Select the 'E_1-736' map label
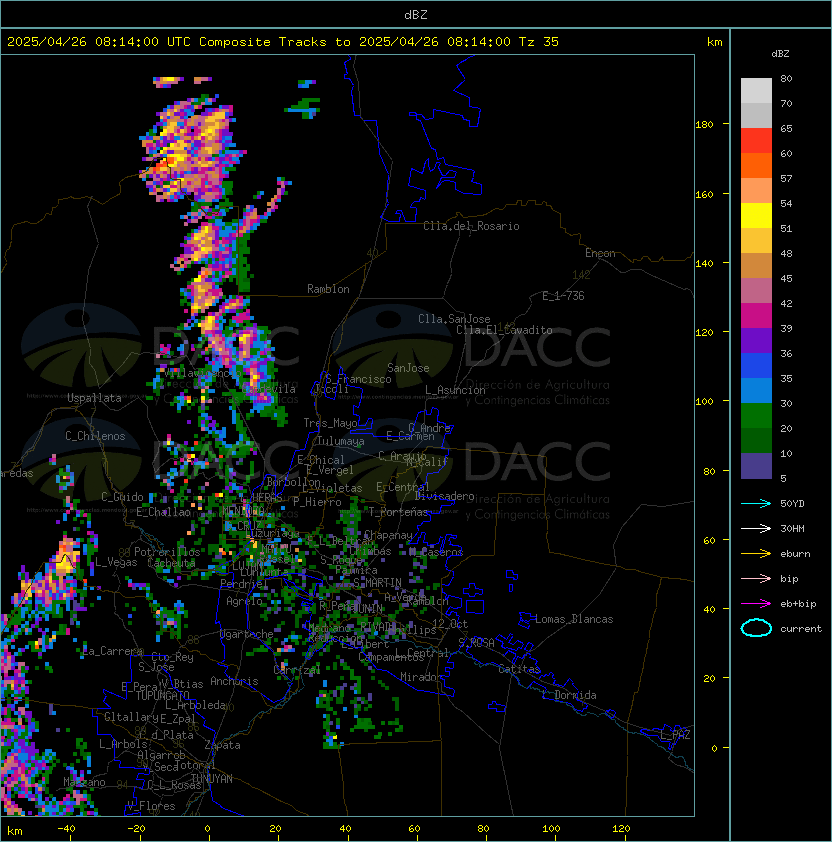The width and height of the screenshot is (832, 842). 563,296
